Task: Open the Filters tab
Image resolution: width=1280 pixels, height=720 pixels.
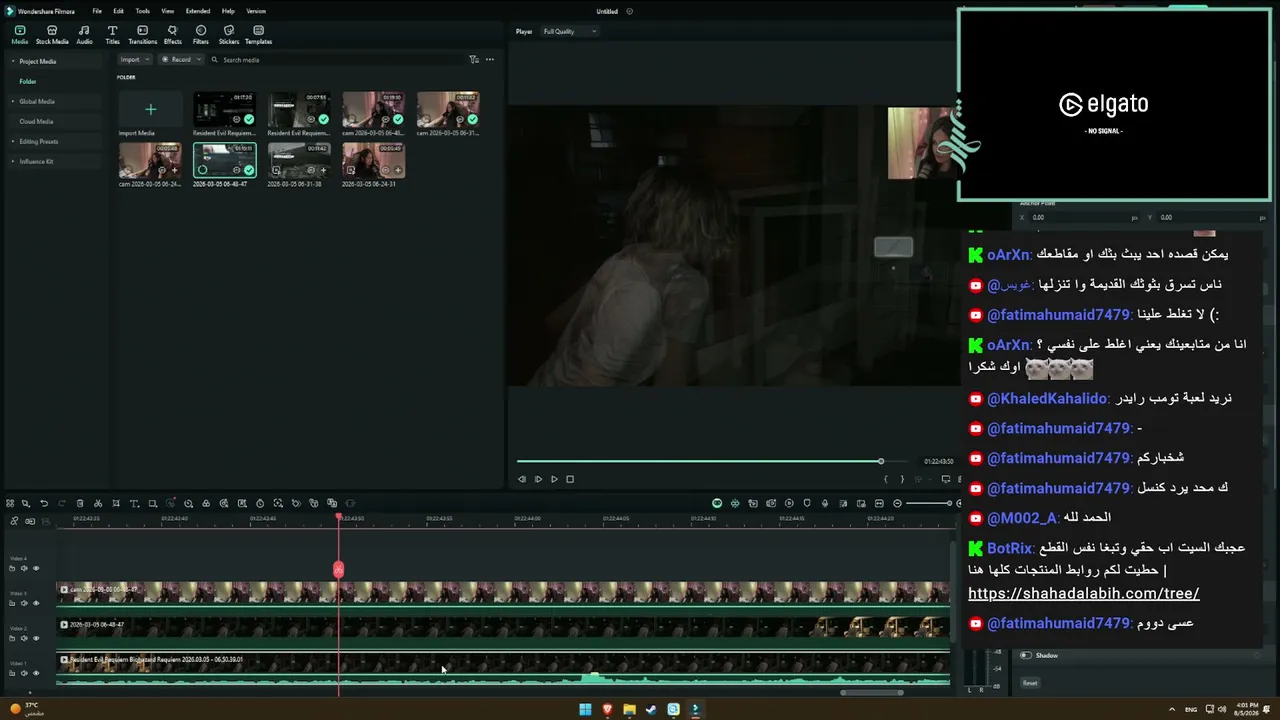Action: 201,35
